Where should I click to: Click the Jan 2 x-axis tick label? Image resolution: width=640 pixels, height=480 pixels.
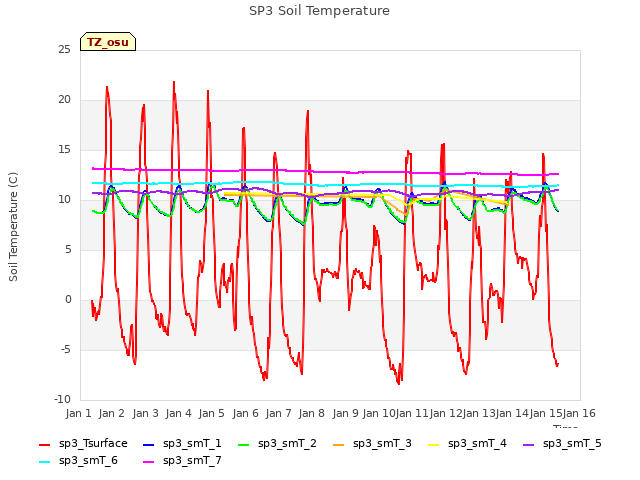(x=112, y=413)
